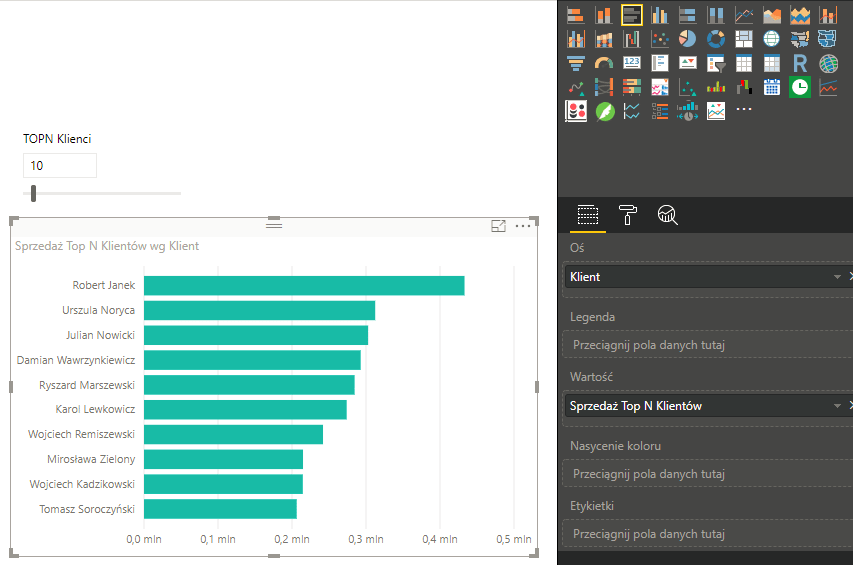
Task: Expand the Klient field dropdown arrow
Action: pos(836,276)
